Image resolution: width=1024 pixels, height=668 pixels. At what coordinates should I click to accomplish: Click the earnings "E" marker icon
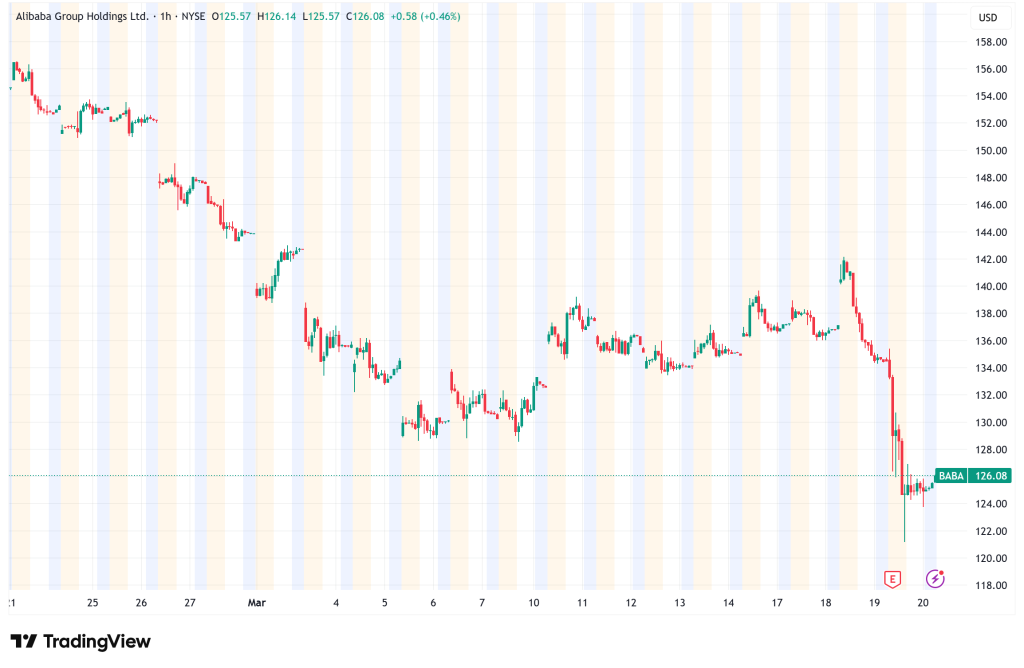[x=892, y=578]
